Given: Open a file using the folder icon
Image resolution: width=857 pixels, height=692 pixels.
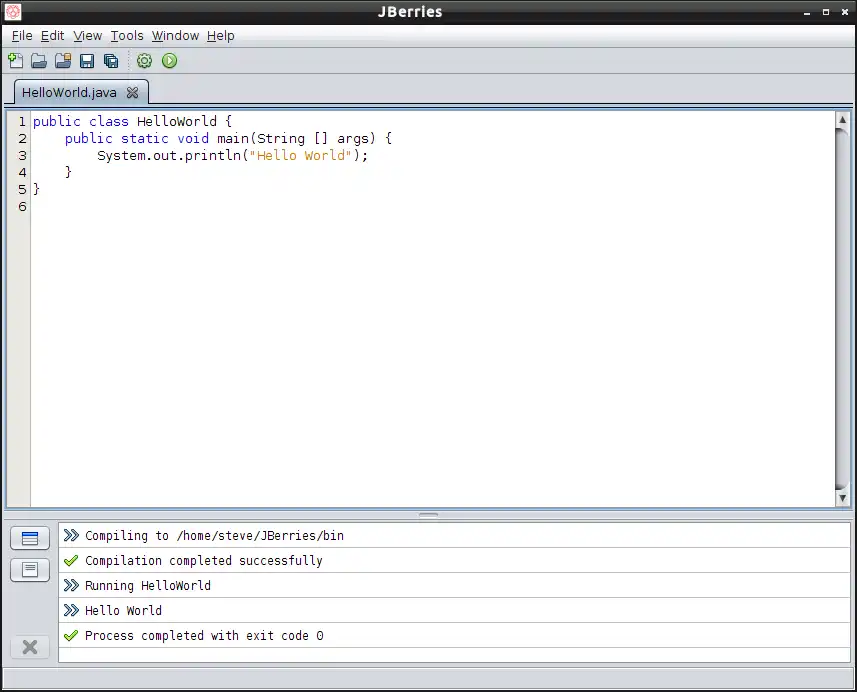Looking at the screenshot, I should (39, 61).
